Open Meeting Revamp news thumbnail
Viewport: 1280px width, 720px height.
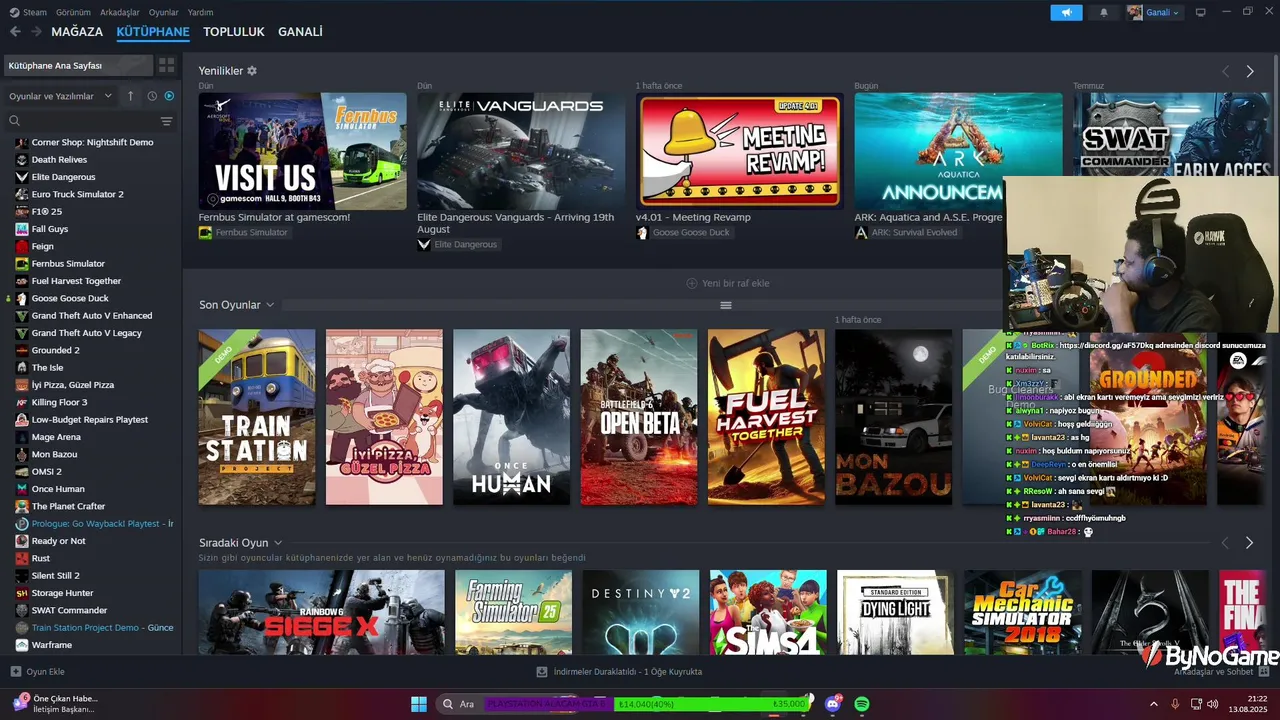point(740,151)
